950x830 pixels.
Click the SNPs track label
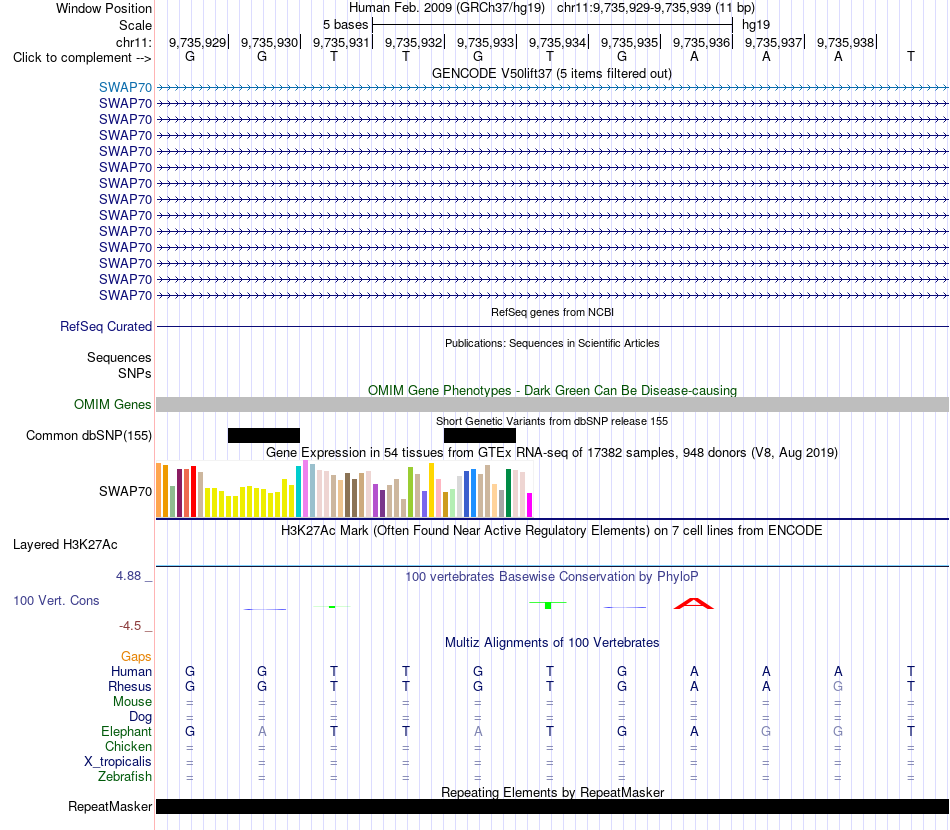(135, 373)
